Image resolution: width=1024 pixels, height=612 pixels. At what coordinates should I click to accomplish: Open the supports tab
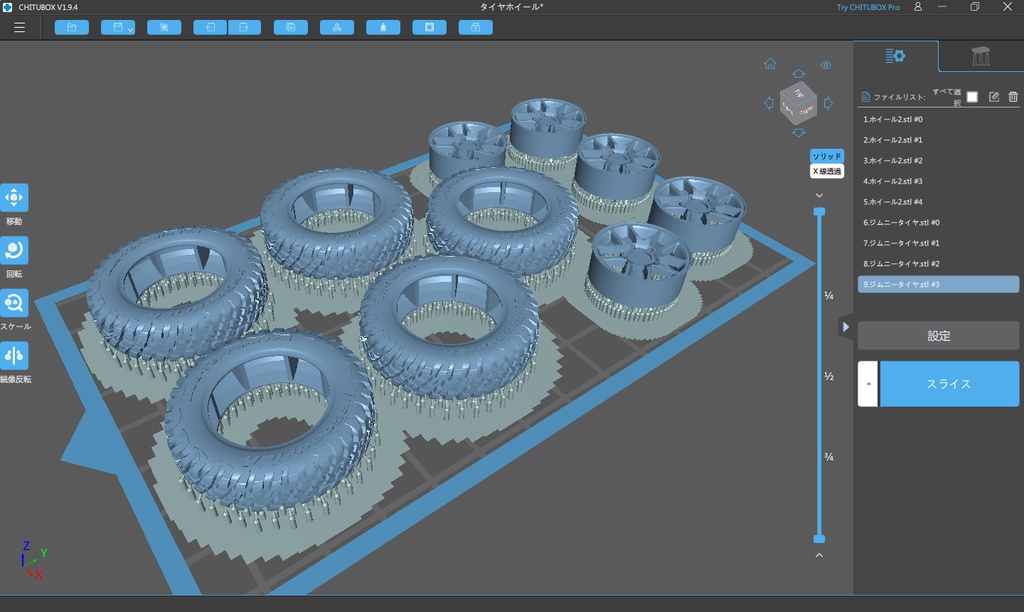click(981, 56)
